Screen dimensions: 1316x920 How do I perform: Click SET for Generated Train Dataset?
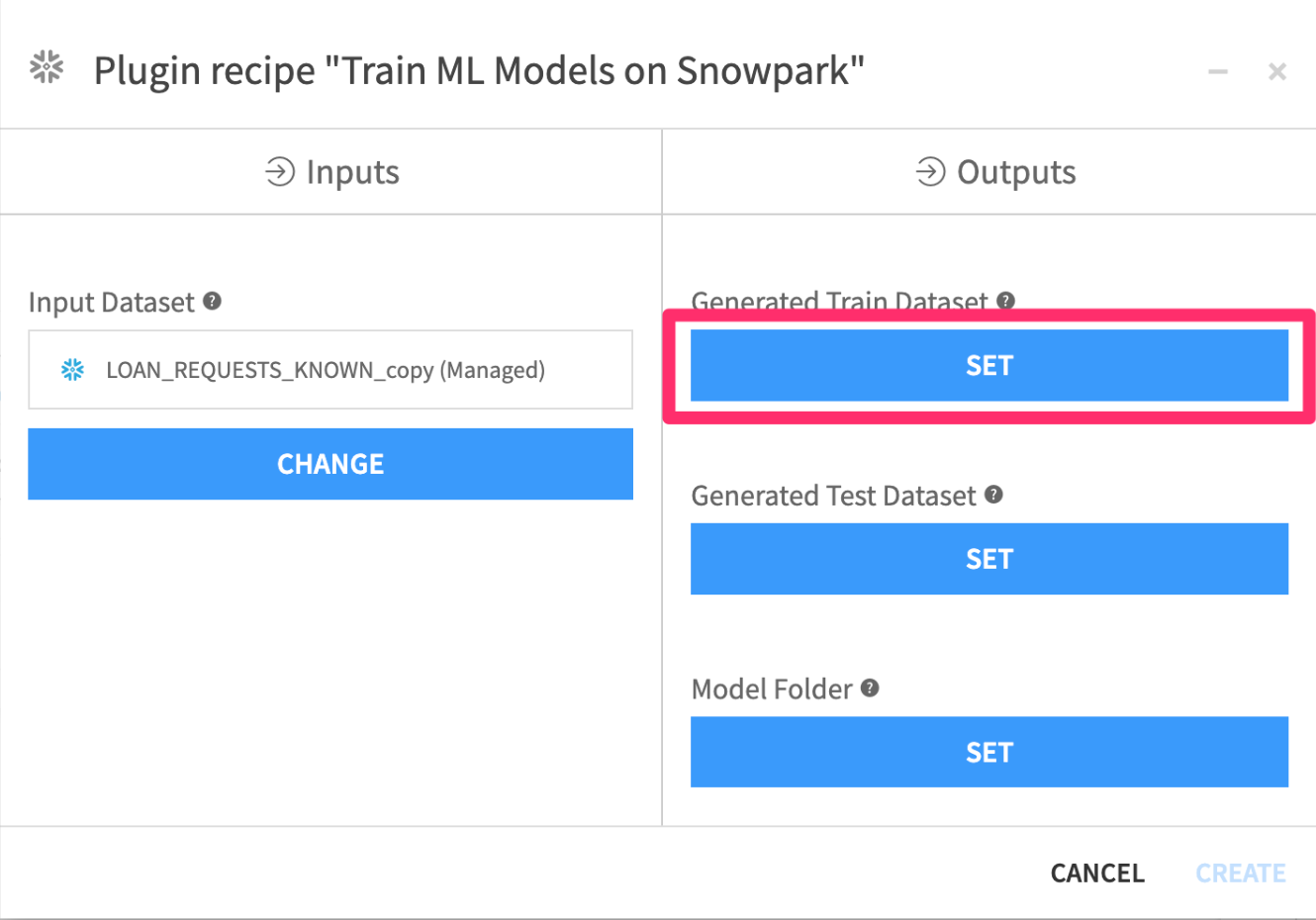point(989,366)
